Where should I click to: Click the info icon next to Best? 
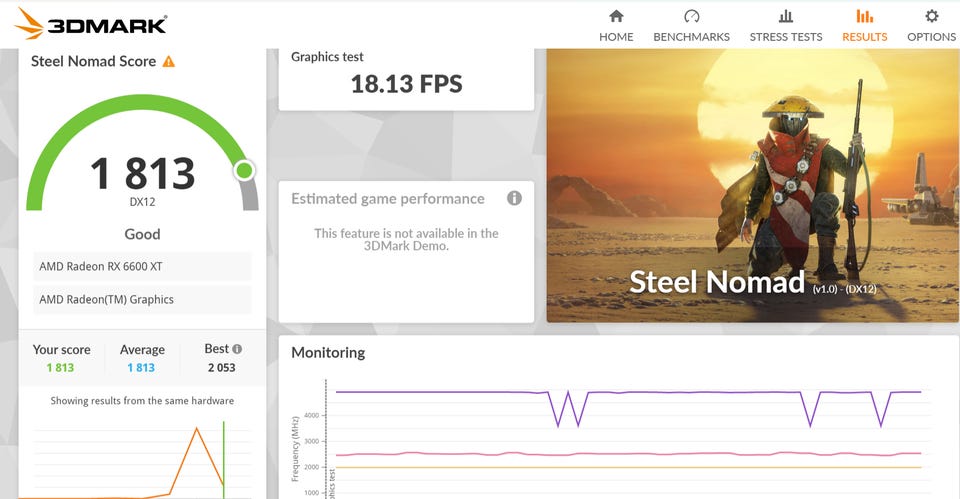coord(237,349)
